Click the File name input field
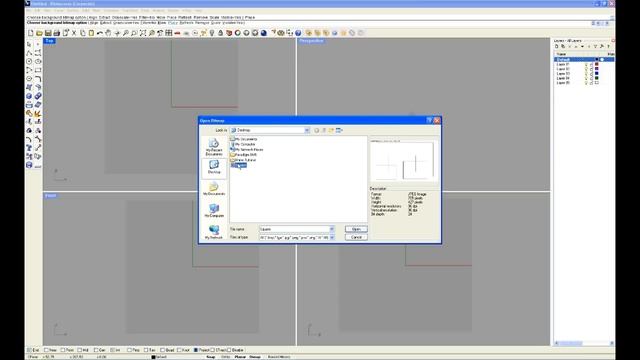 coord(294,229)
